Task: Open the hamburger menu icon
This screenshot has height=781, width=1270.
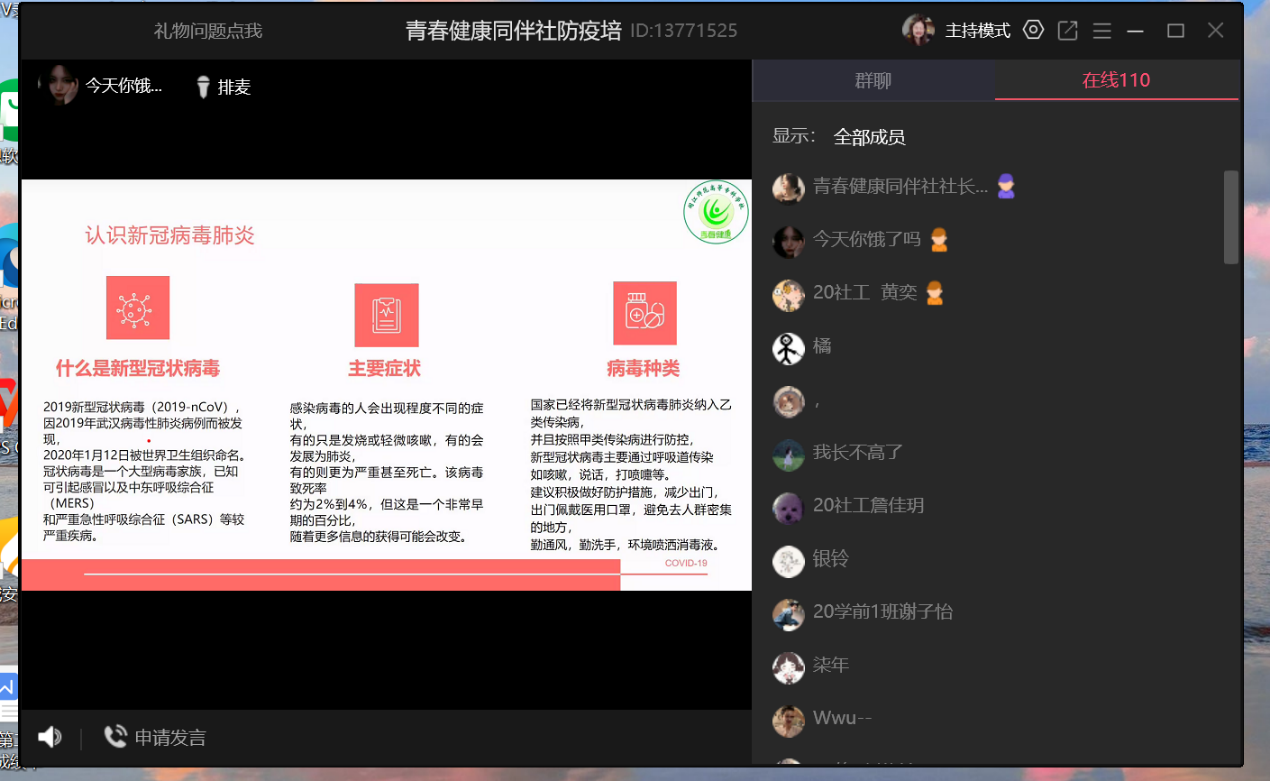Action: coord(1102,31)
